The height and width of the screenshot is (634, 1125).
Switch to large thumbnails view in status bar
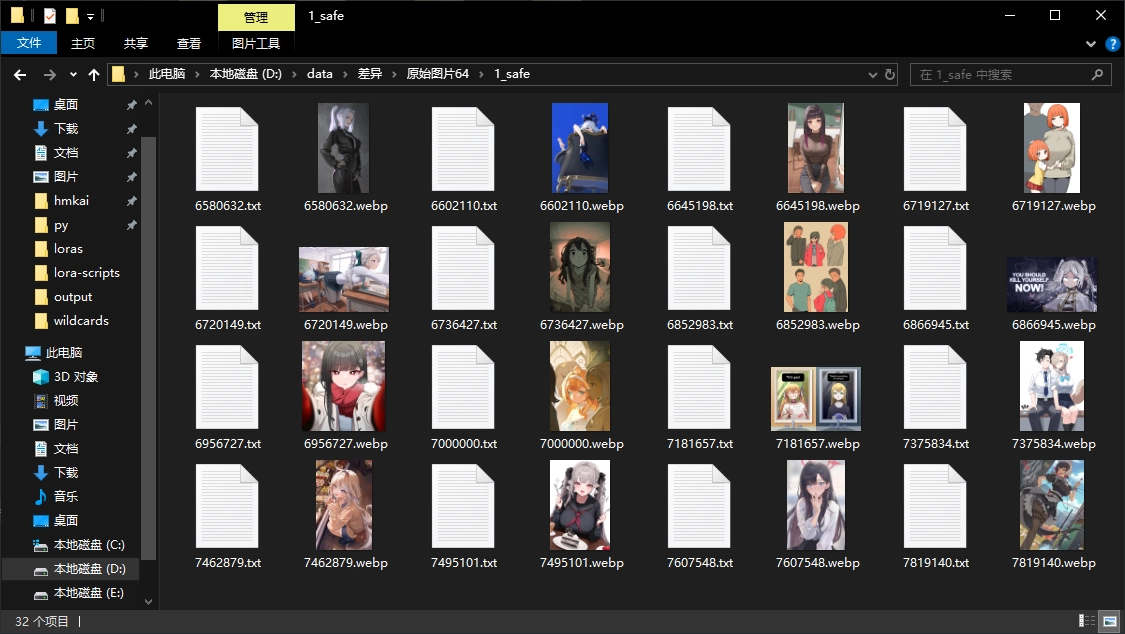click(1107, 622)
